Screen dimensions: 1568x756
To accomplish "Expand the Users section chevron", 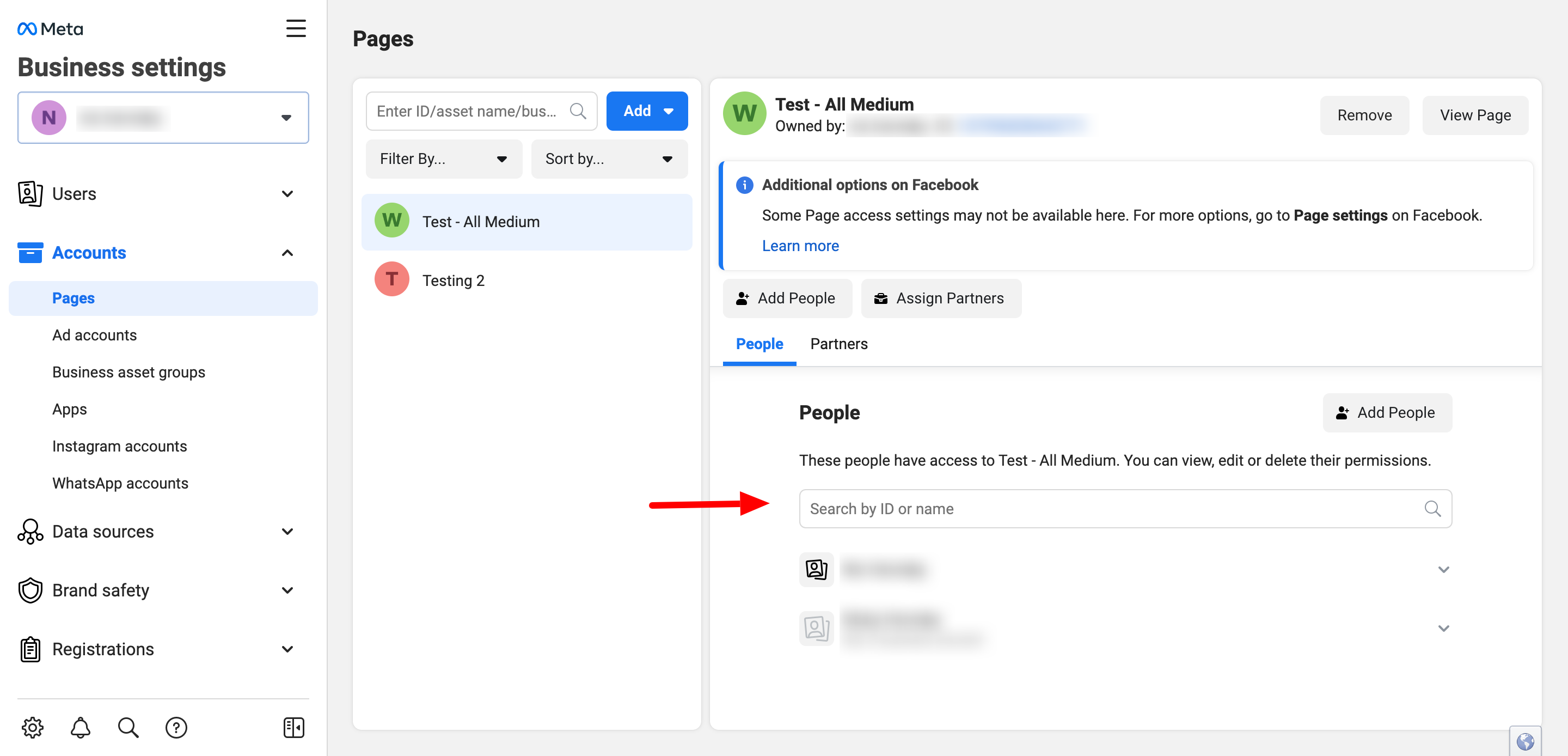I will point(287,194).
